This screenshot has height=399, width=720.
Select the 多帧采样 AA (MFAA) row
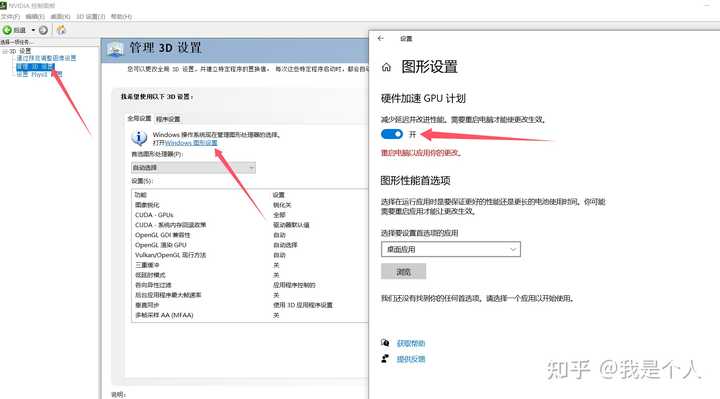tap(249, 315)
